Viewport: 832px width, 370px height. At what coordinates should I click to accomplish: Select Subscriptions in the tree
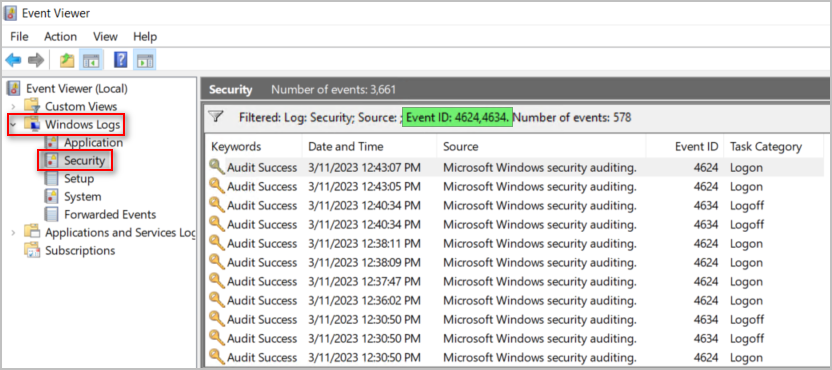click(x=80, y=250)
